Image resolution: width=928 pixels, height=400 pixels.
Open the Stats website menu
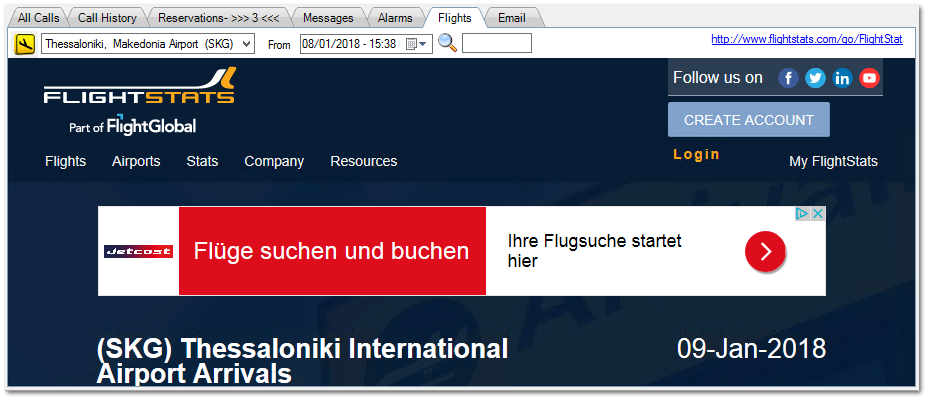[202, 161]
